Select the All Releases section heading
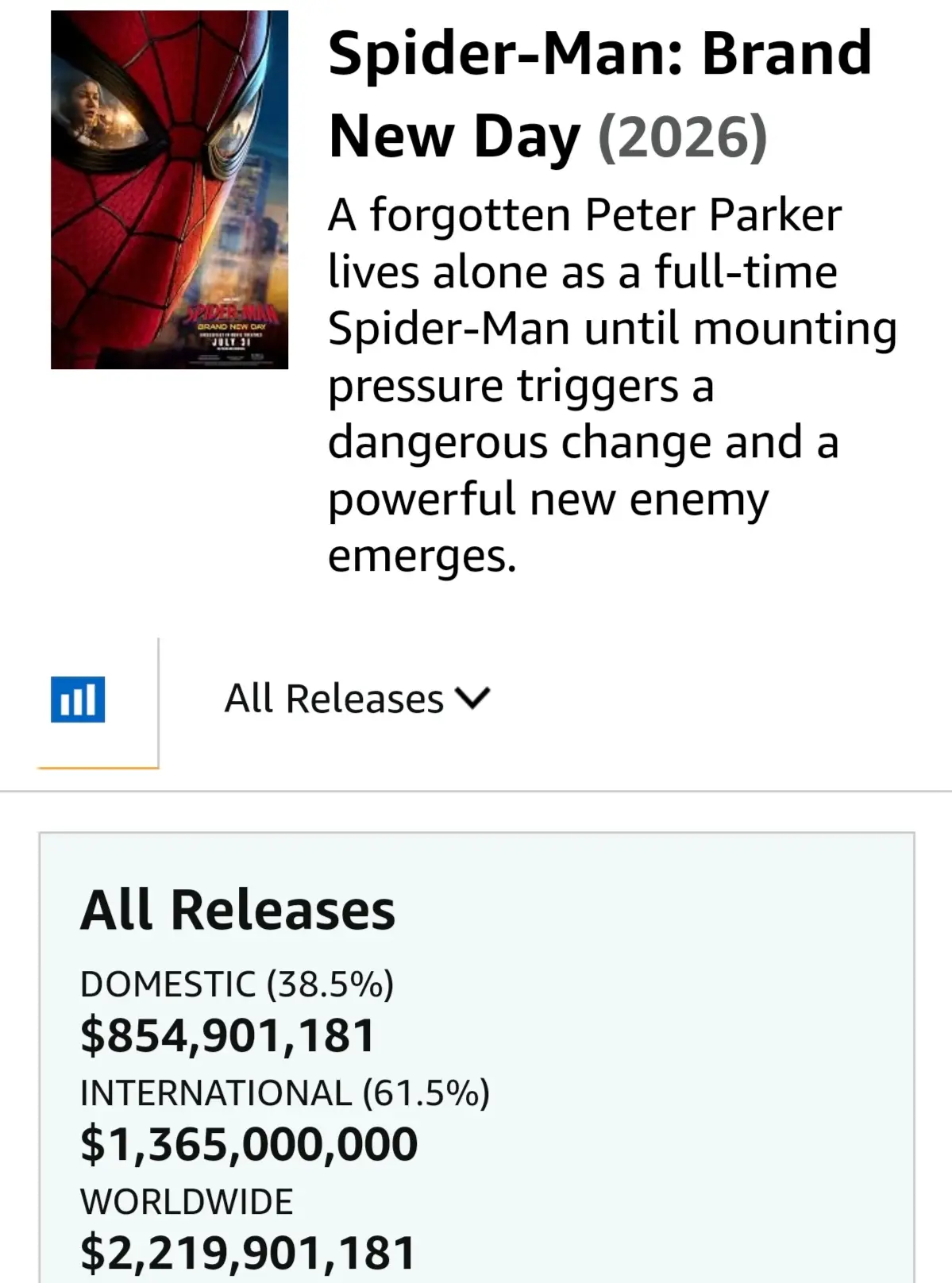The width and height of the screenshot is (952, 1283). [x=237, y=910]
